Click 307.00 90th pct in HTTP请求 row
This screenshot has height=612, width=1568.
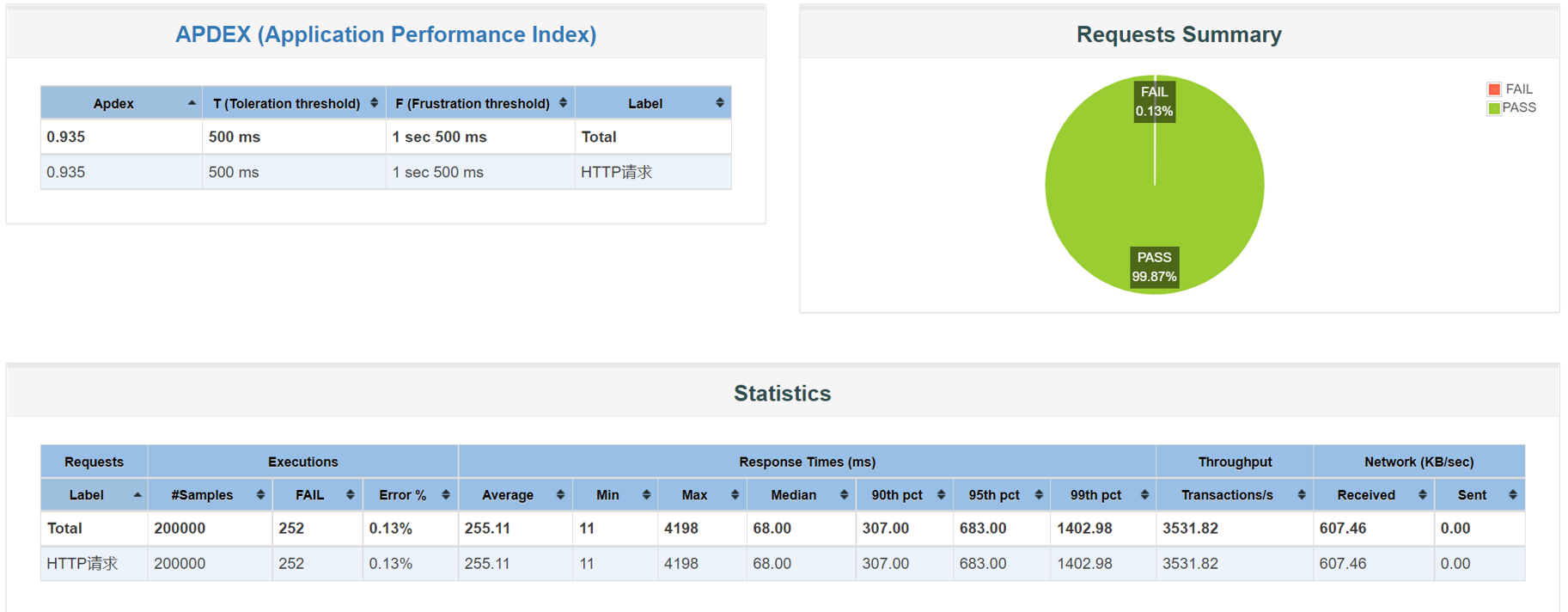pyautogui.click(x=886, y=564)
